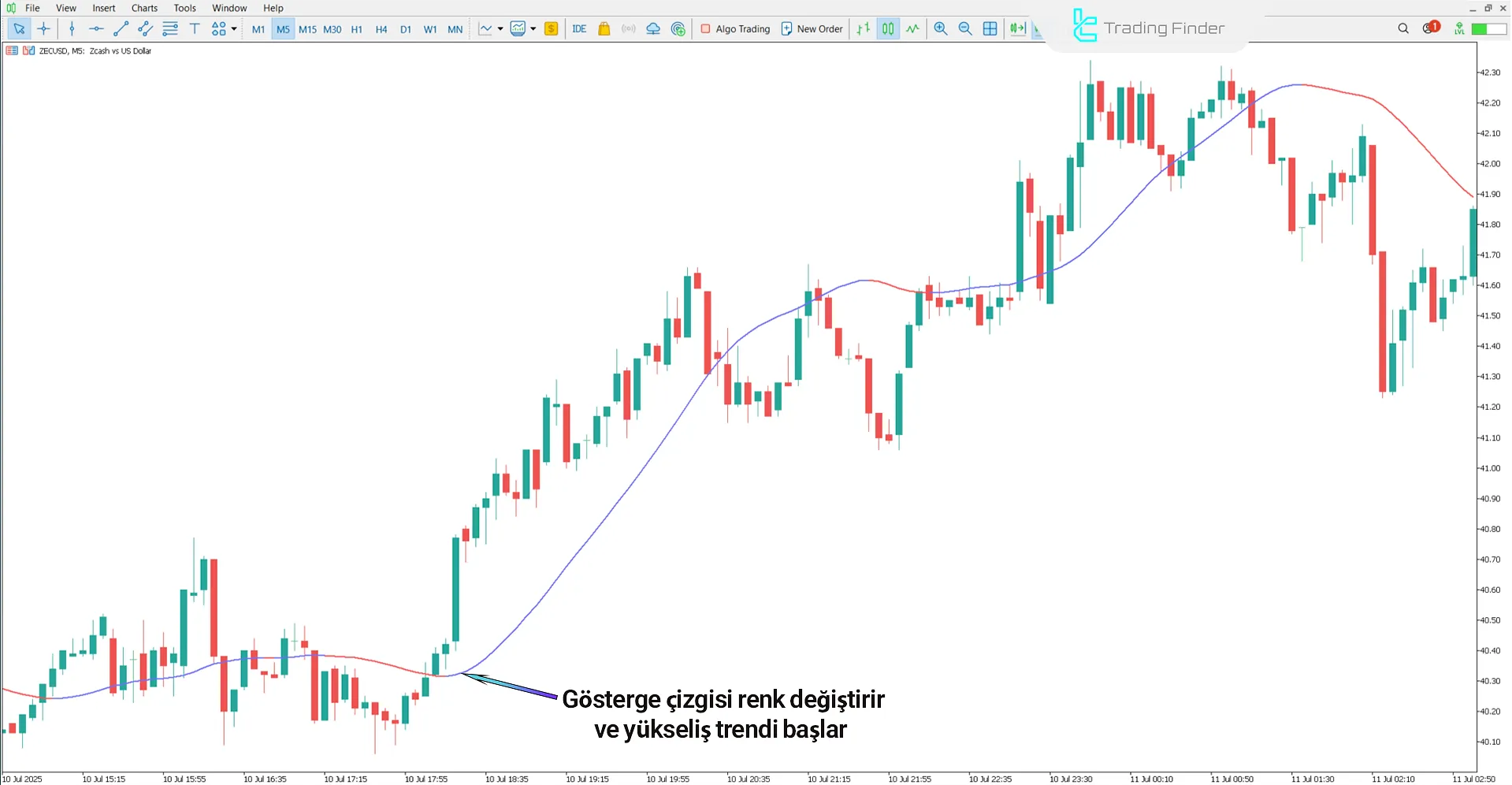Image resolution: width=1512 pixels, height=785 pixels.
Task: Switch chart to D1 timeframe
Action: tap(406, 29)
